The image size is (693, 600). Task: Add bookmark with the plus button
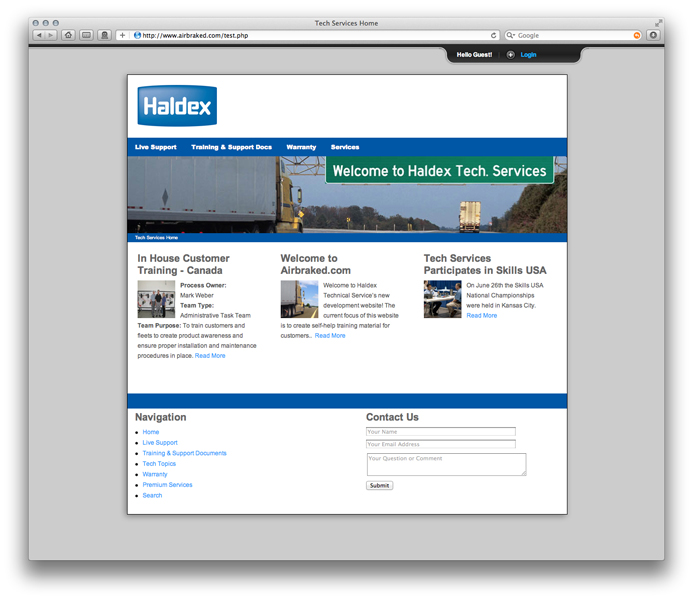122,35
